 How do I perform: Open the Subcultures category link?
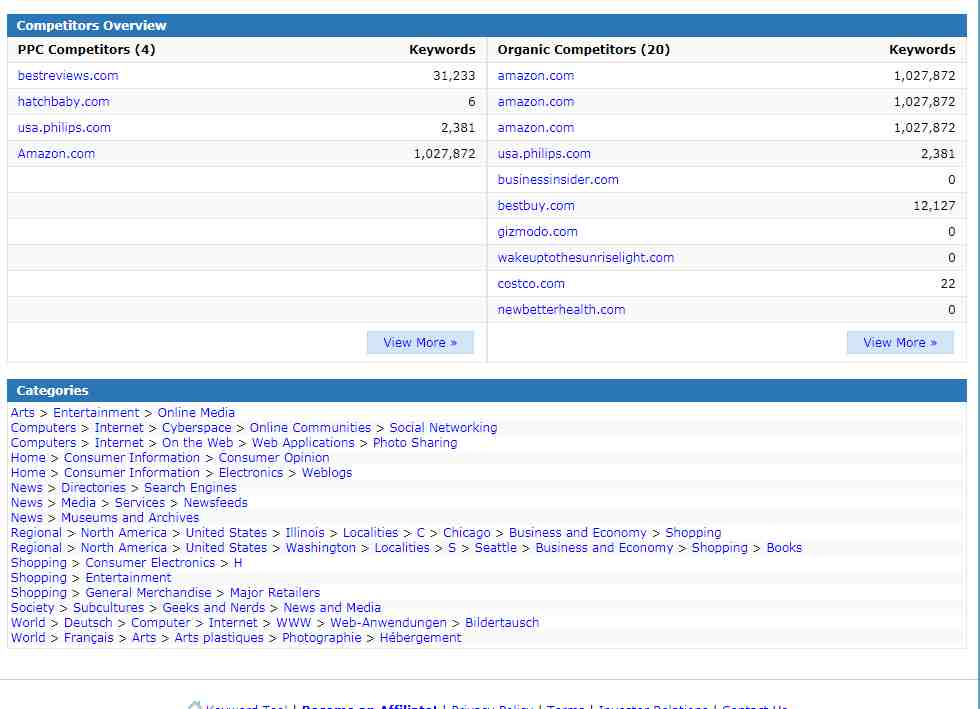[x=108, y=608]
